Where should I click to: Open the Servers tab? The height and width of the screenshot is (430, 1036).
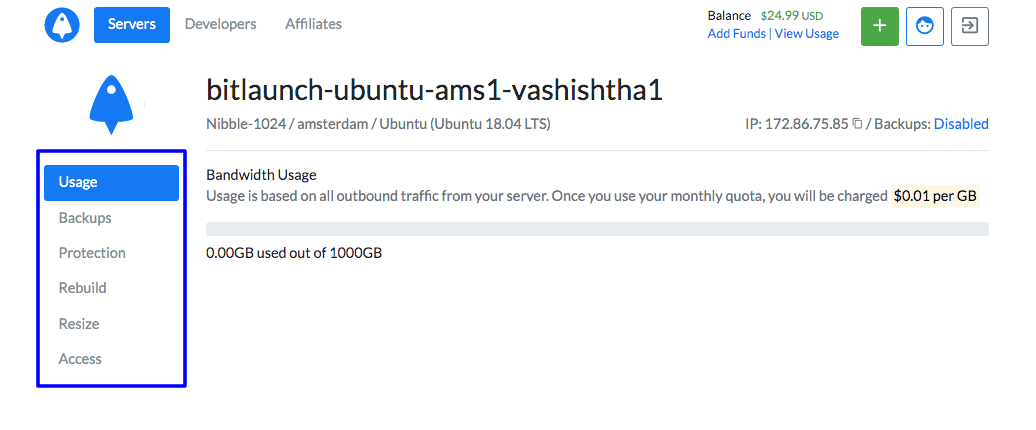coord(131,24)
